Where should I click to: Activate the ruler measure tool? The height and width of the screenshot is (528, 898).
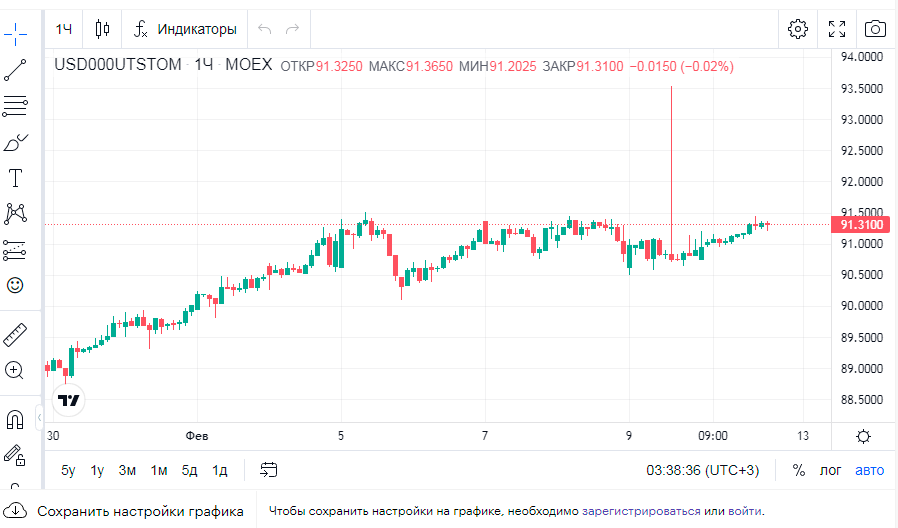(15, 334)
